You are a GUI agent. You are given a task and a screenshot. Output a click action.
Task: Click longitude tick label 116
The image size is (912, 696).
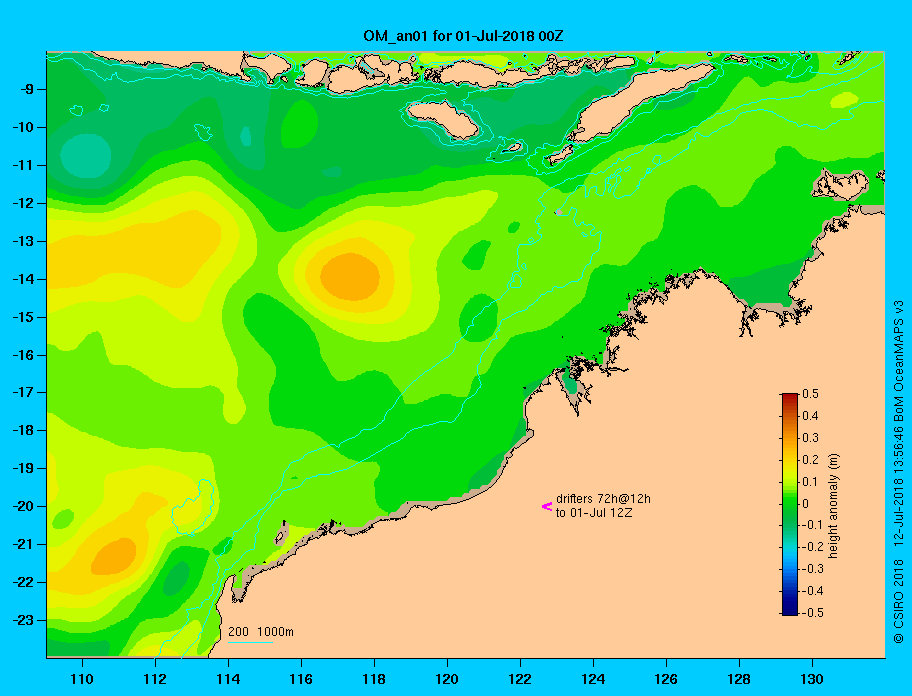[301, 679]
